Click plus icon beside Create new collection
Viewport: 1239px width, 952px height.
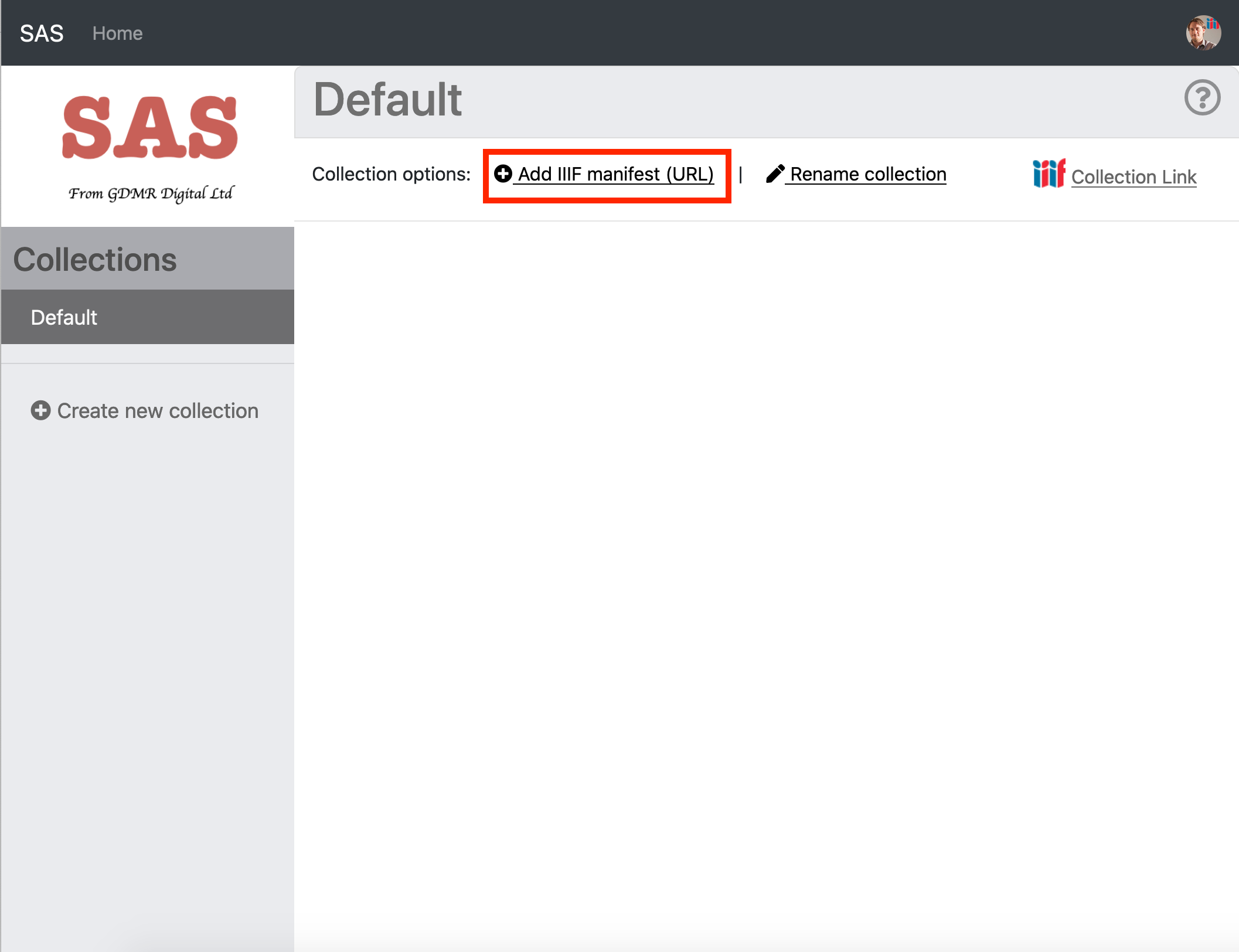point(40,410)
